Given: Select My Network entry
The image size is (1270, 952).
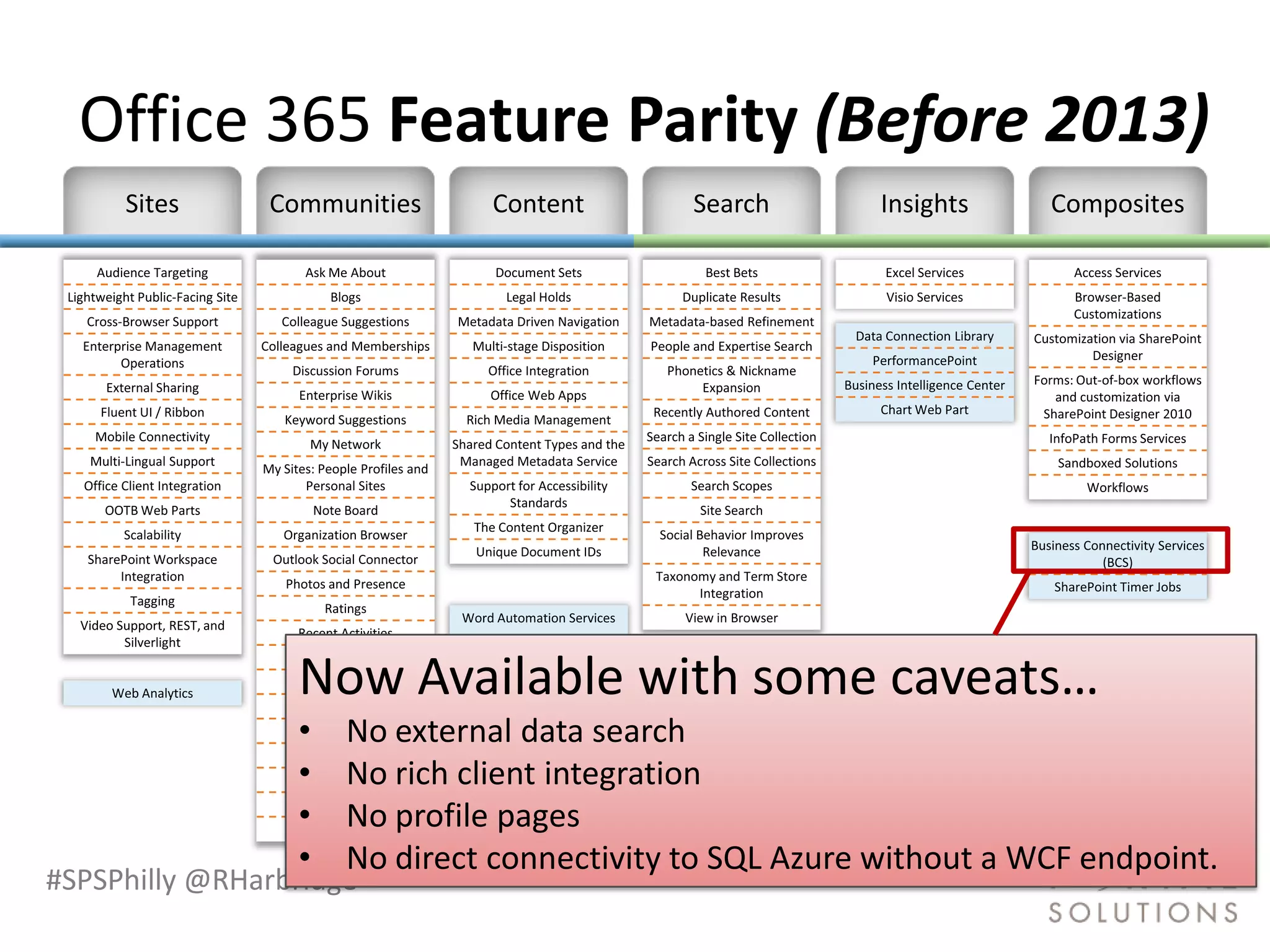Looking at the screenshot, I should coord(345,444).
